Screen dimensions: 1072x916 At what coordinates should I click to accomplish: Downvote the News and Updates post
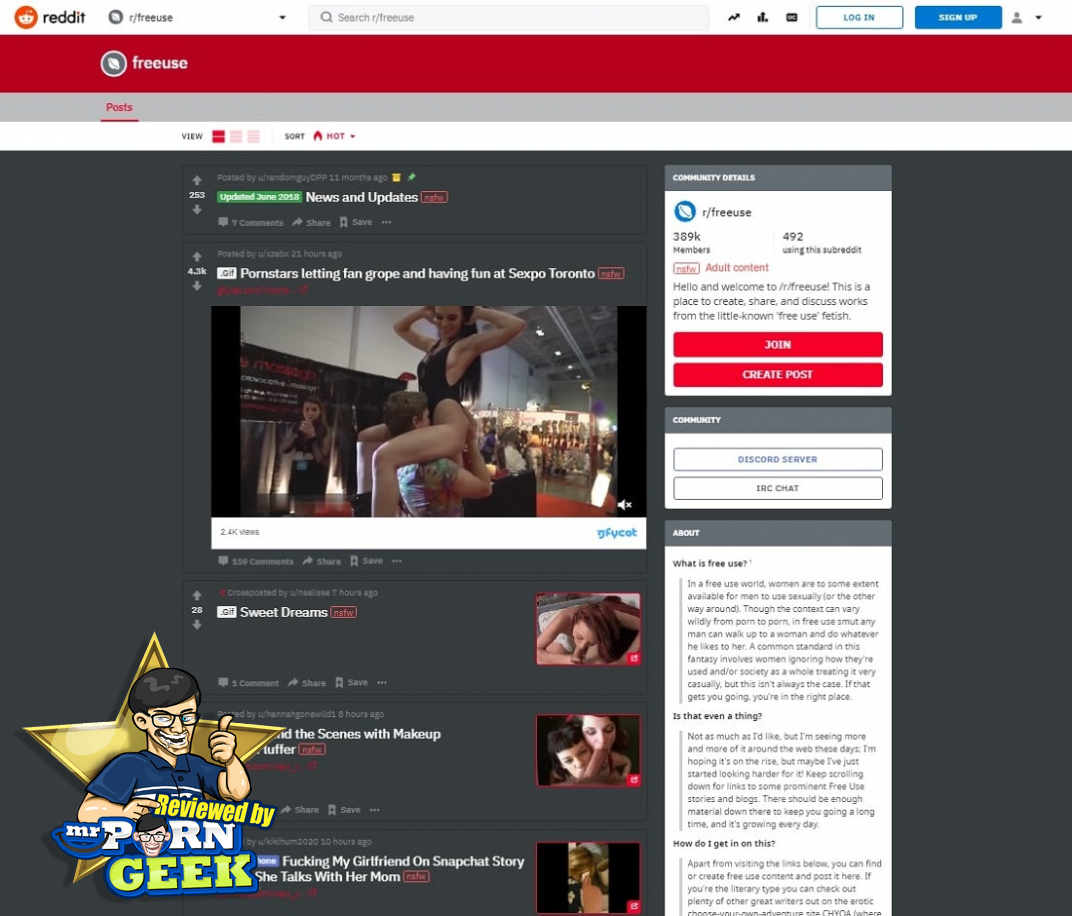coord(197,210)
